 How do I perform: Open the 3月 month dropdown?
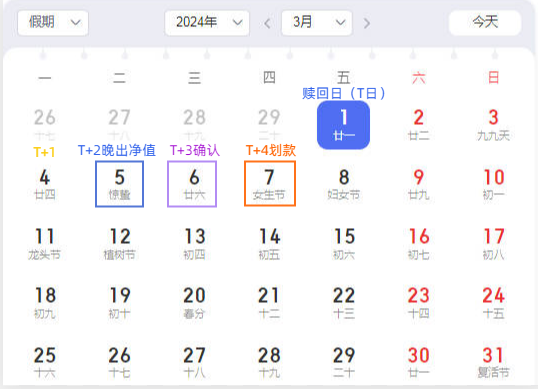317,23
